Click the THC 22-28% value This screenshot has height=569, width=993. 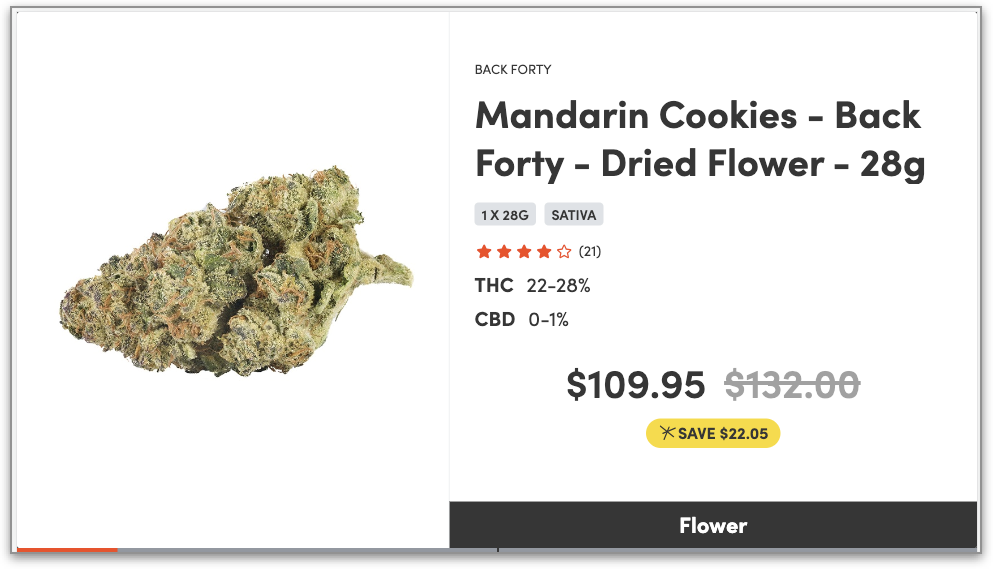click(559, 286)
